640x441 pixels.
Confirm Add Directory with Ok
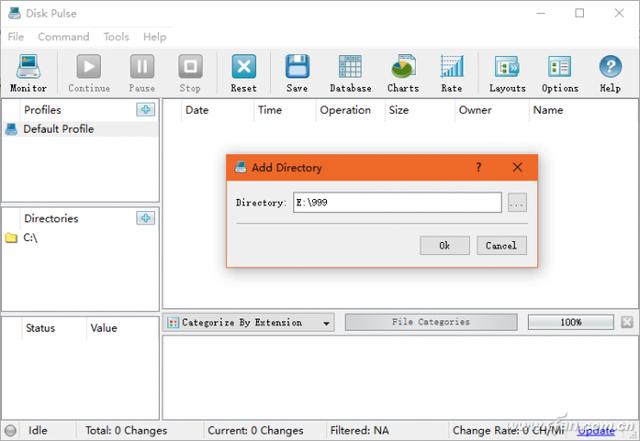(x=444, y=245)
